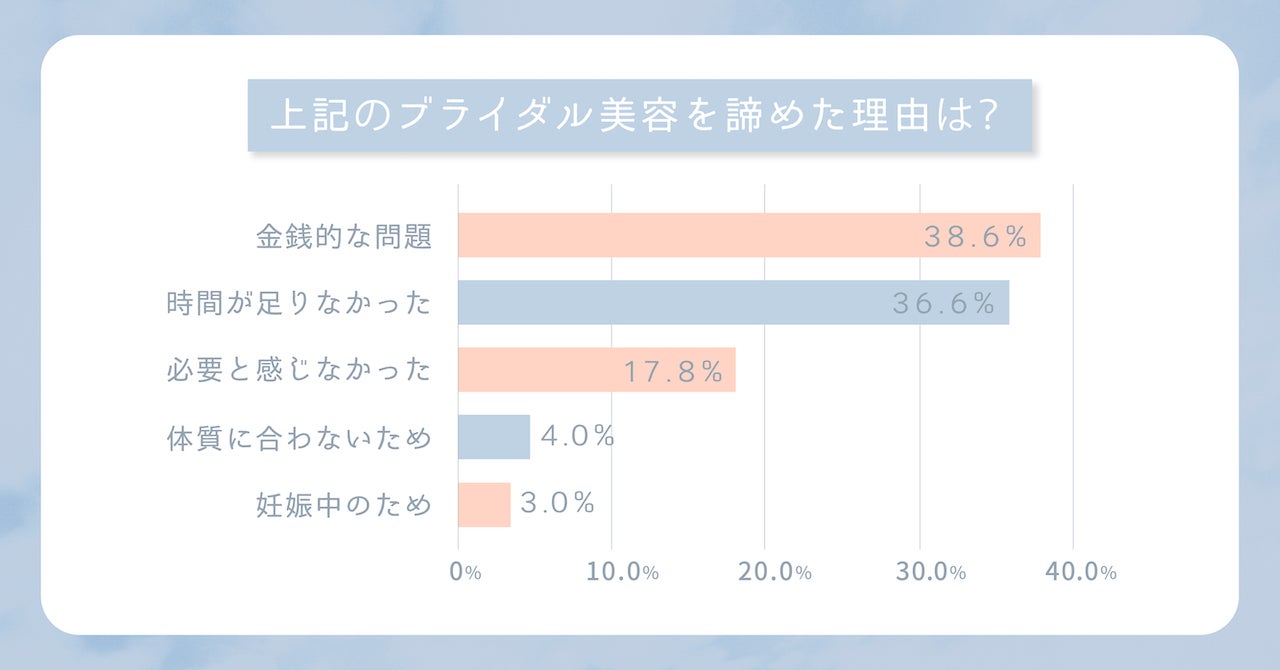Image resolution: width=1280 pixels, height=670 pixels.
Task: Click the chart title about ブライダル美容
Action: (639, 116)
